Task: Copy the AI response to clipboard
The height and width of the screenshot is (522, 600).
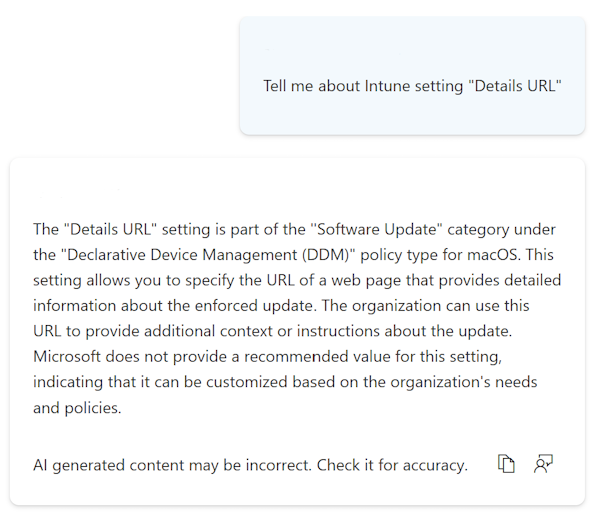Action: click(507, 464)
